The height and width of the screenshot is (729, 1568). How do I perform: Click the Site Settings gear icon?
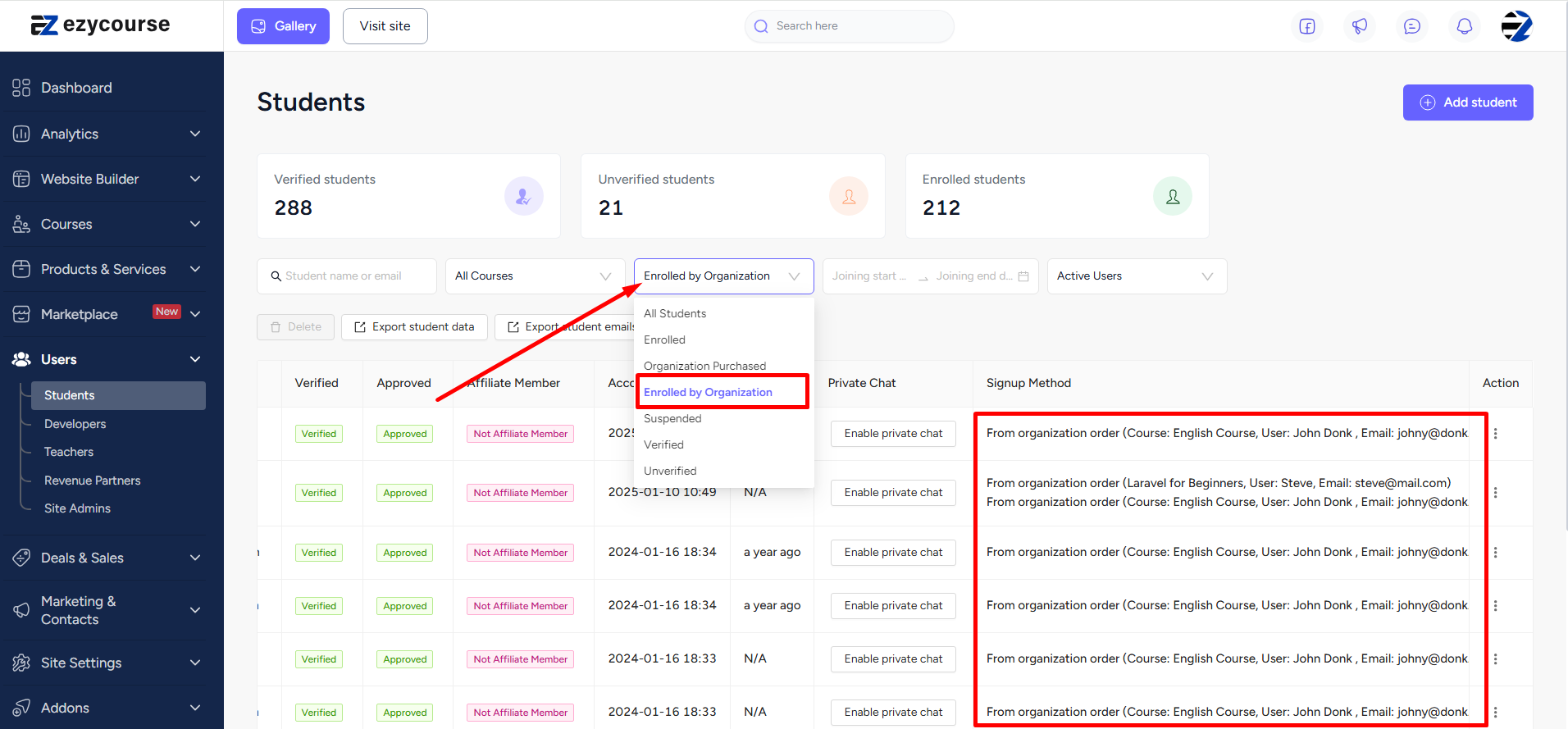(x=21, y=663)
